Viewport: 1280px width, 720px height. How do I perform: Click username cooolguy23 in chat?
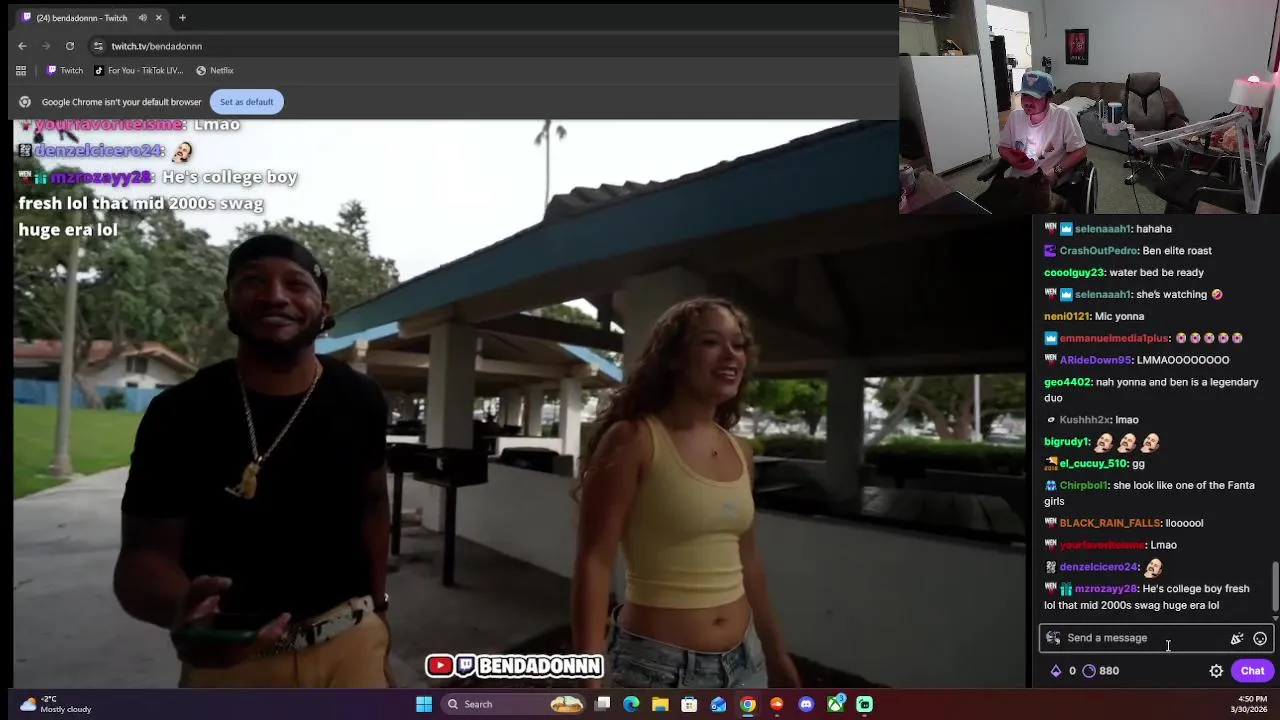(1074, 273)
